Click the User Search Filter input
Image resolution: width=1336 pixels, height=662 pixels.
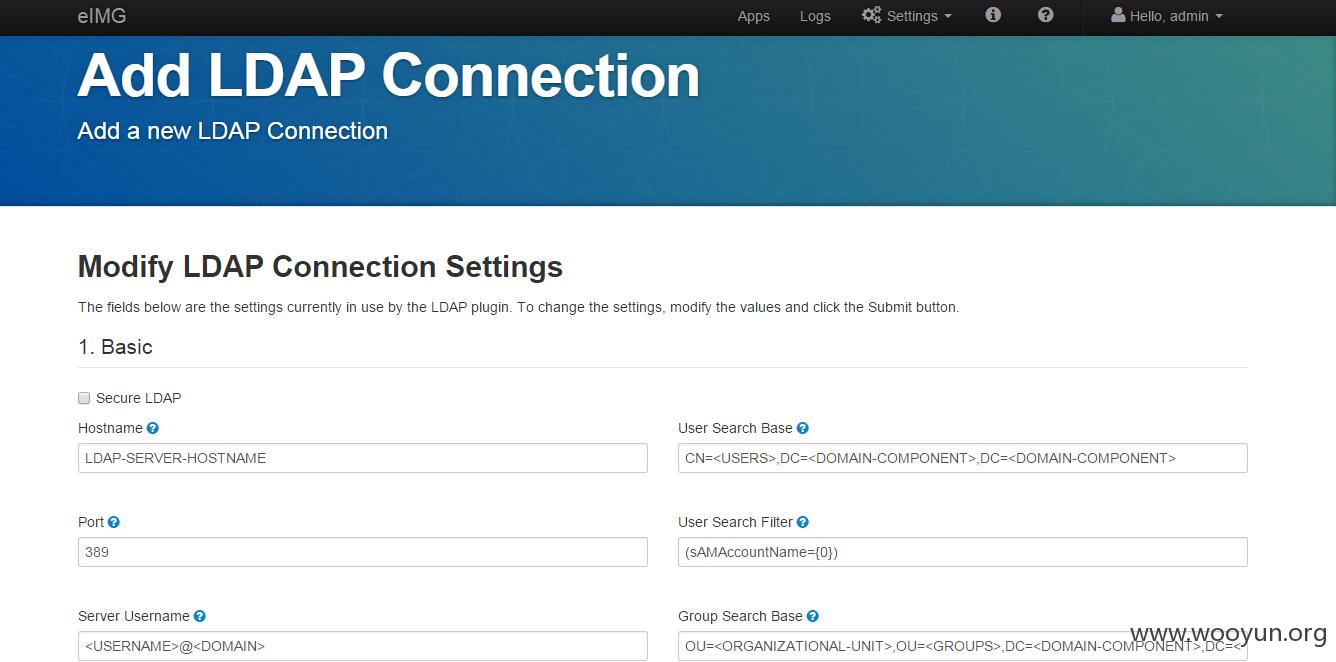tap(963, 552)
